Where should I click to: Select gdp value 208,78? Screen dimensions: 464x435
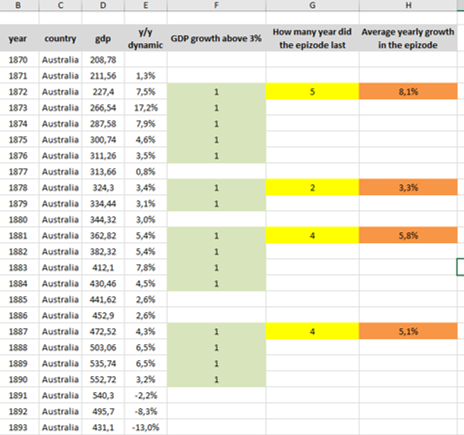103,60
